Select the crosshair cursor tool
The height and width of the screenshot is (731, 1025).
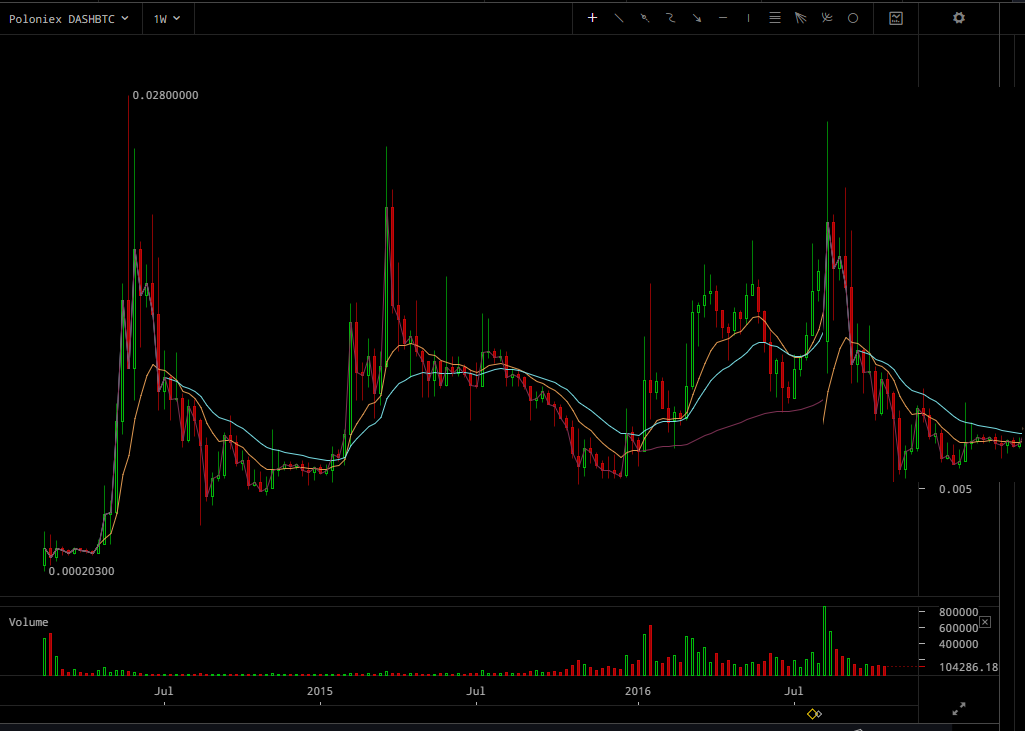[592, 18]
